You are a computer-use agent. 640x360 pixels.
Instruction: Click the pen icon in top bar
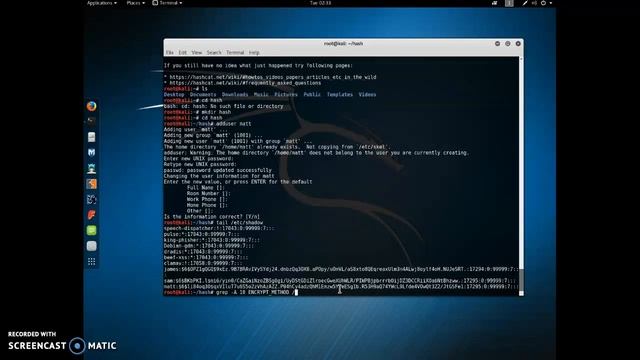point(525,3)
